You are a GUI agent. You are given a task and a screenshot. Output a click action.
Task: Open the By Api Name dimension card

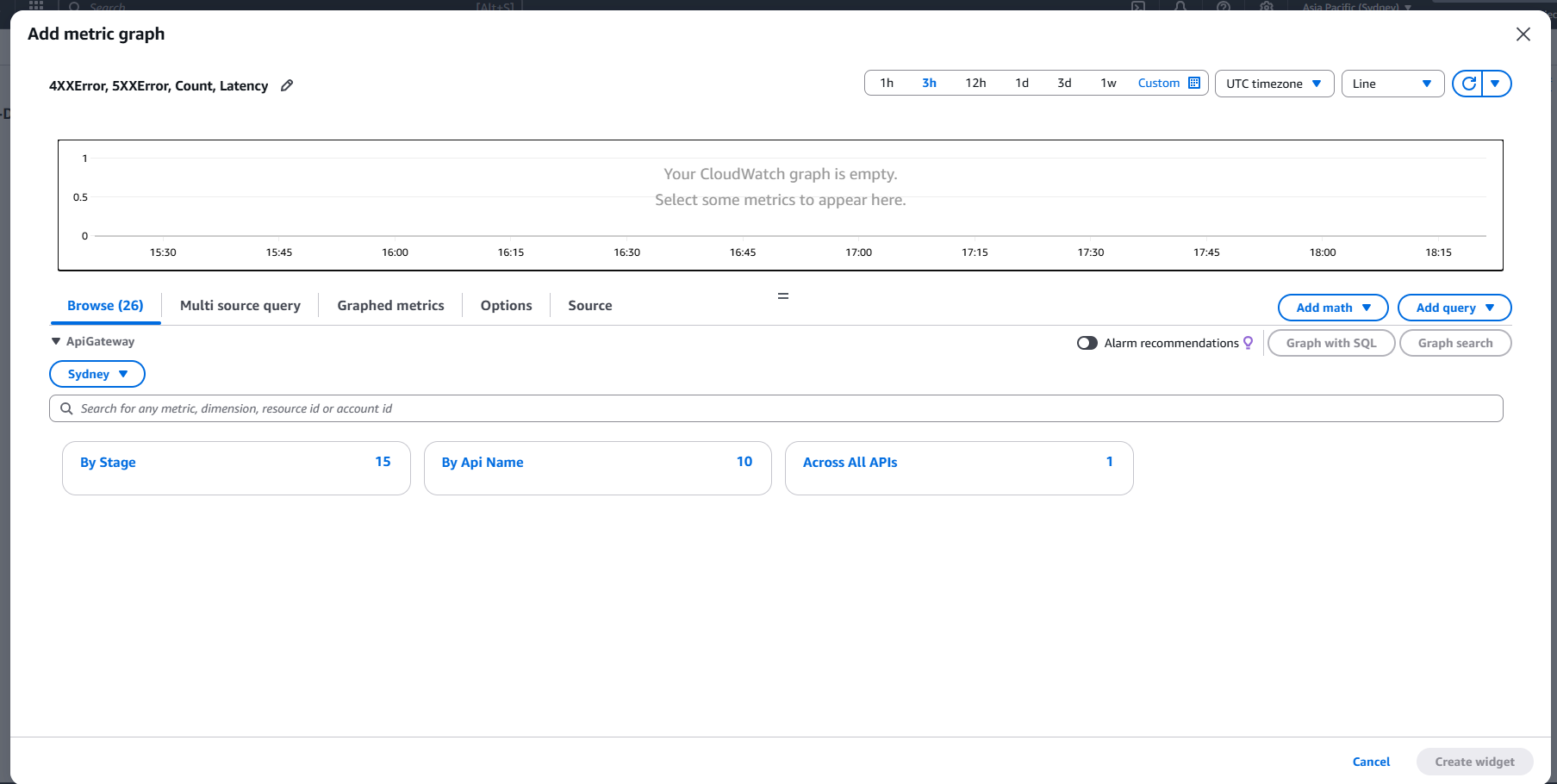(x=598, y=469)
